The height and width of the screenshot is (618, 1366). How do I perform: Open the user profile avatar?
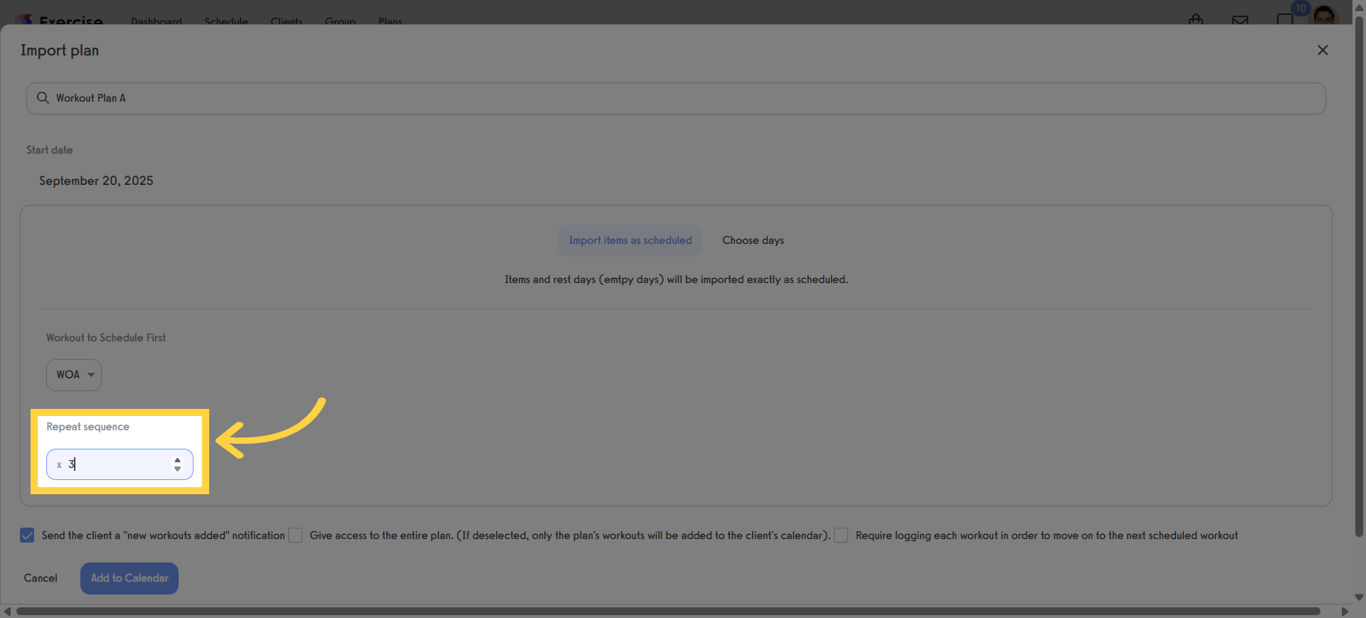coord(1324,15)
